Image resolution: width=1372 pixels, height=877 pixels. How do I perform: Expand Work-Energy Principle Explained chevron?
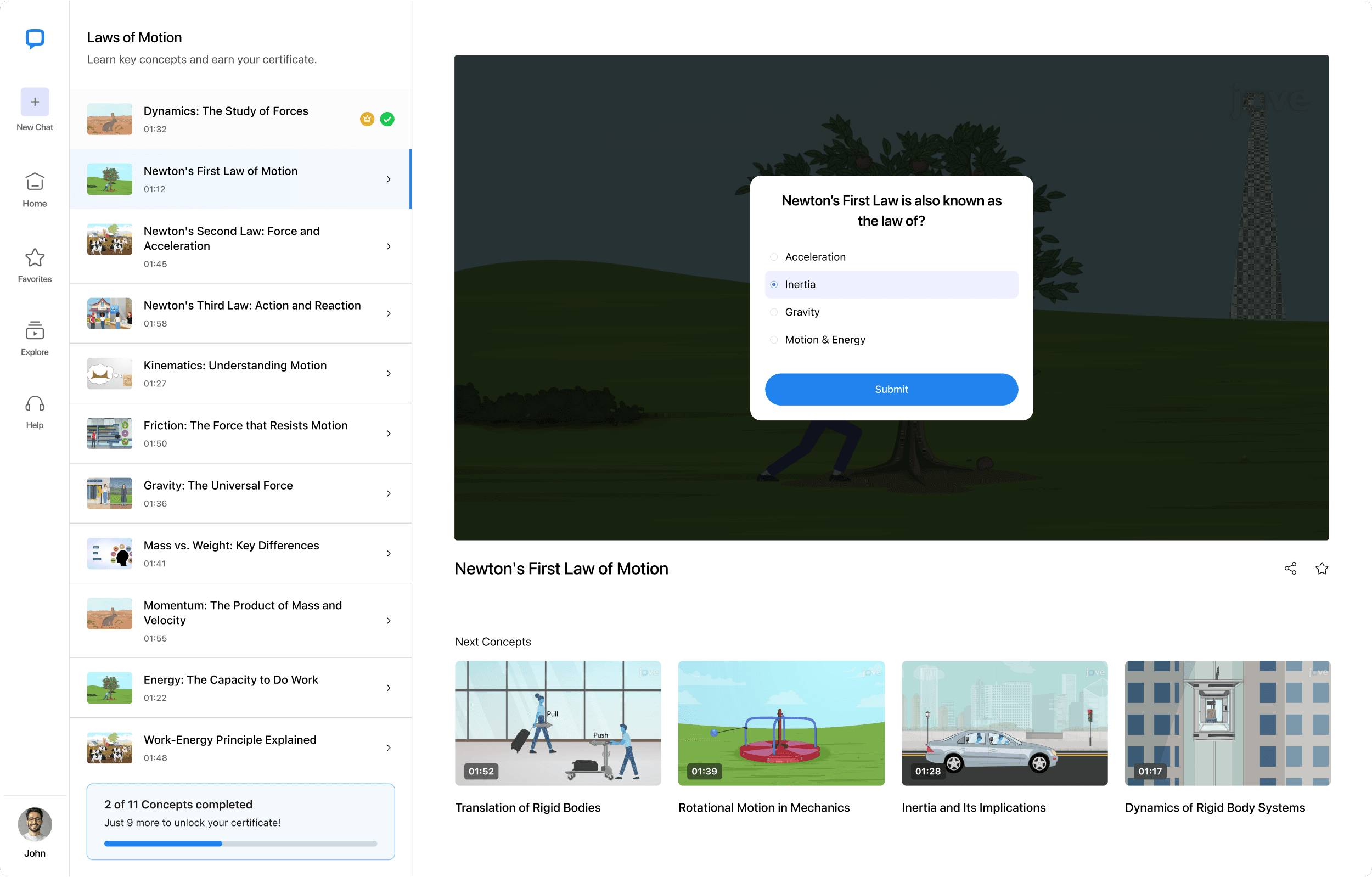[389, 747]
